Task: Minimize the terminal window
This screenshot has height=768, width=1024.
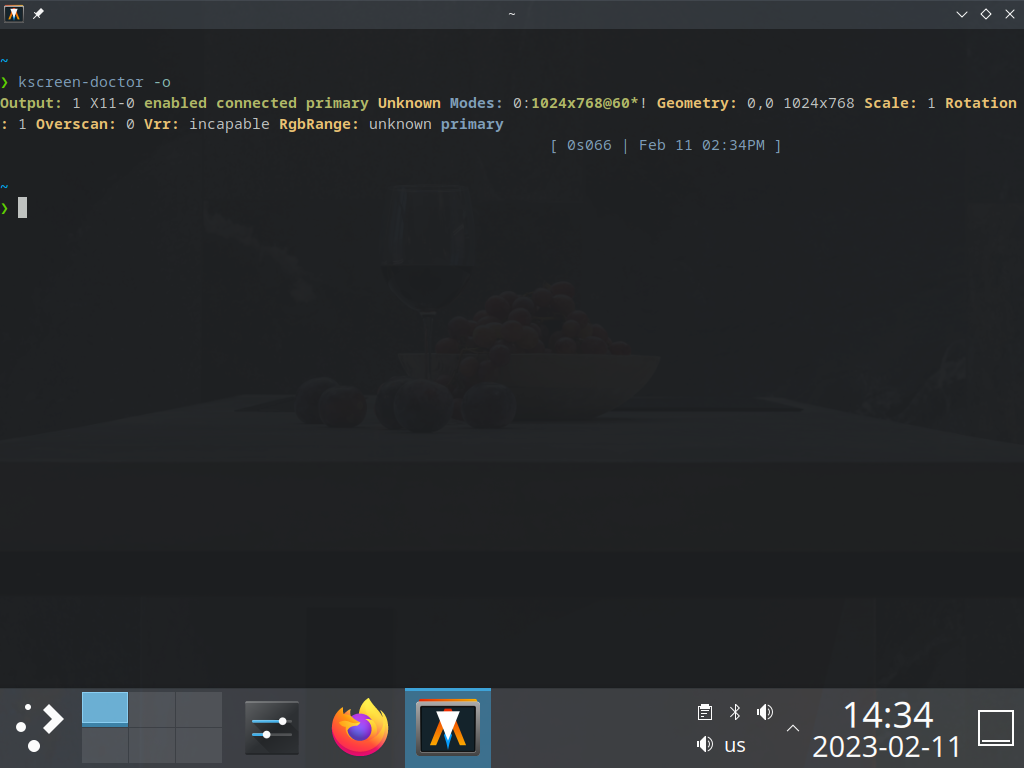Action: pos(962,14)
